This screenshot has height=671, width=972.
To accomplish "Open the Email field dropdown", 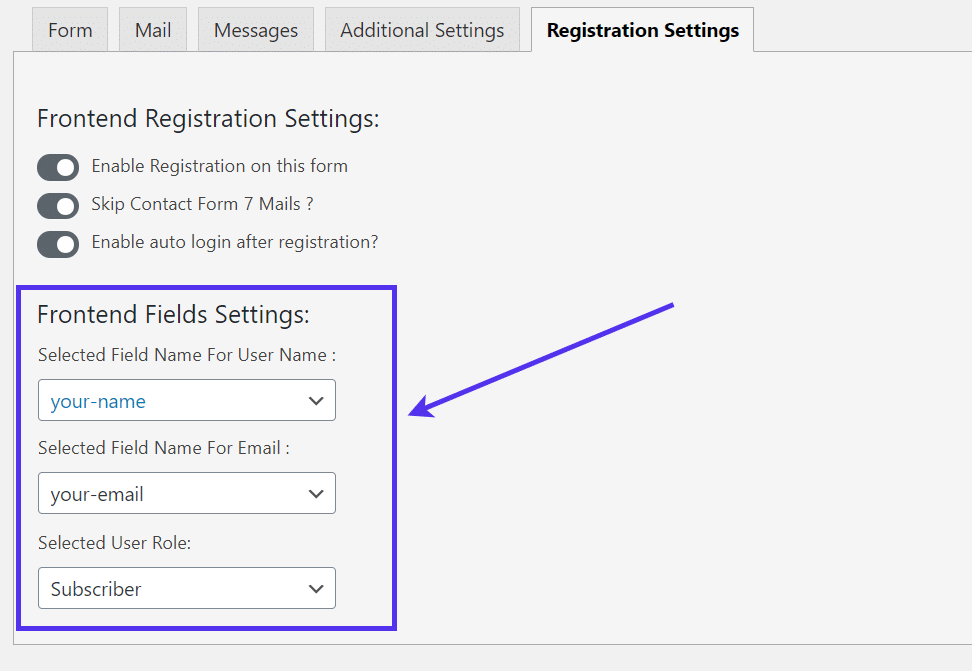I will 186,493.
